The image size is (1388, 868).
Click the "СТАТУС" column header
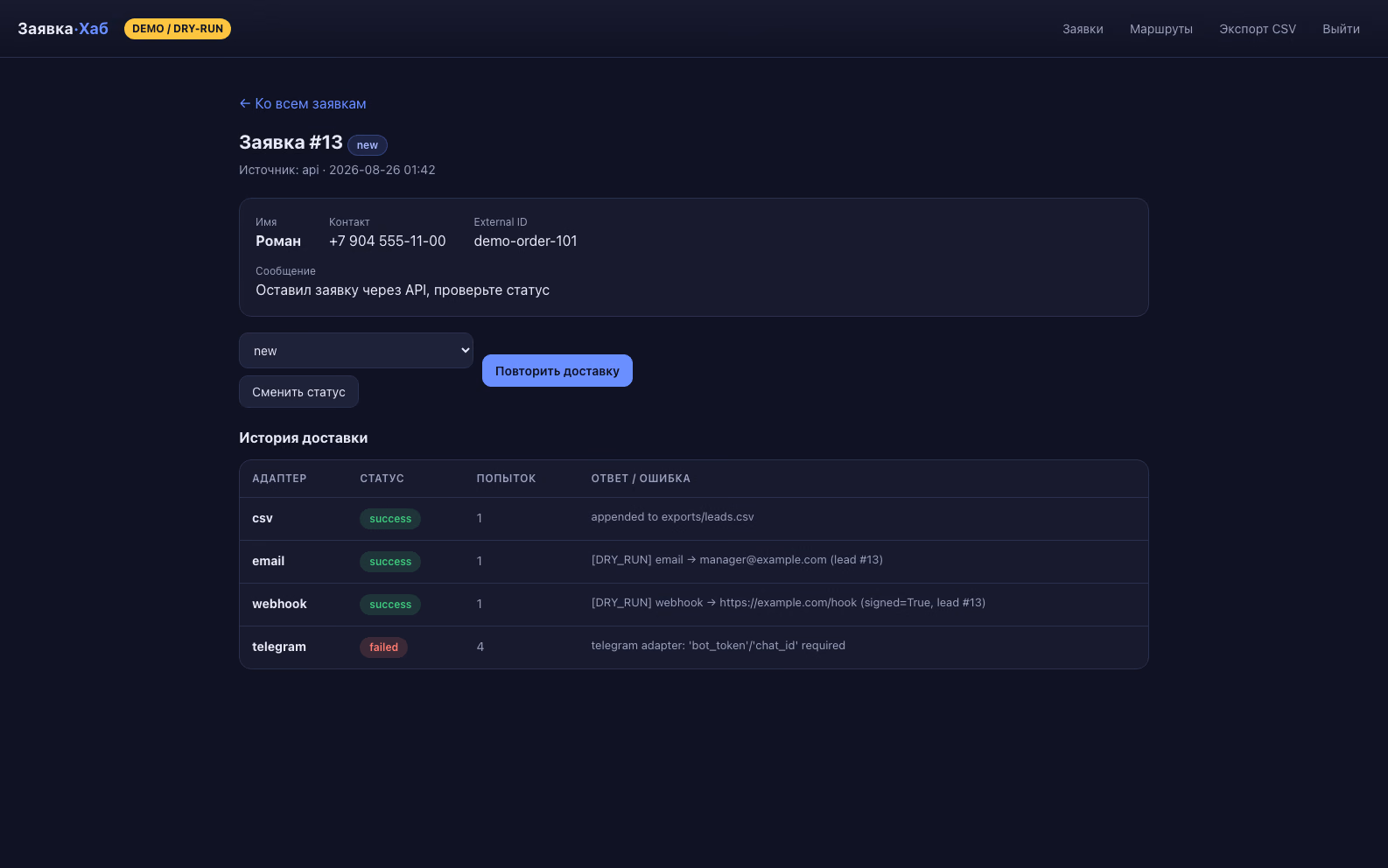pos(382,479)
